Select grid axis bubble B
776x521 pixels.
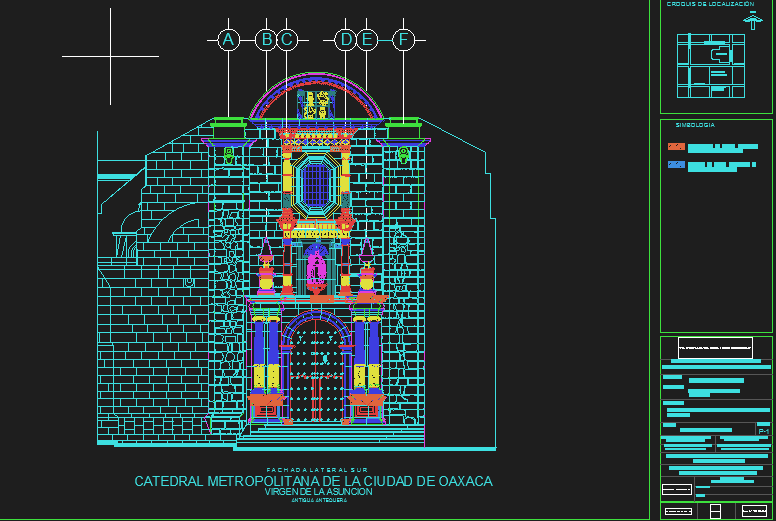point(266,40)
